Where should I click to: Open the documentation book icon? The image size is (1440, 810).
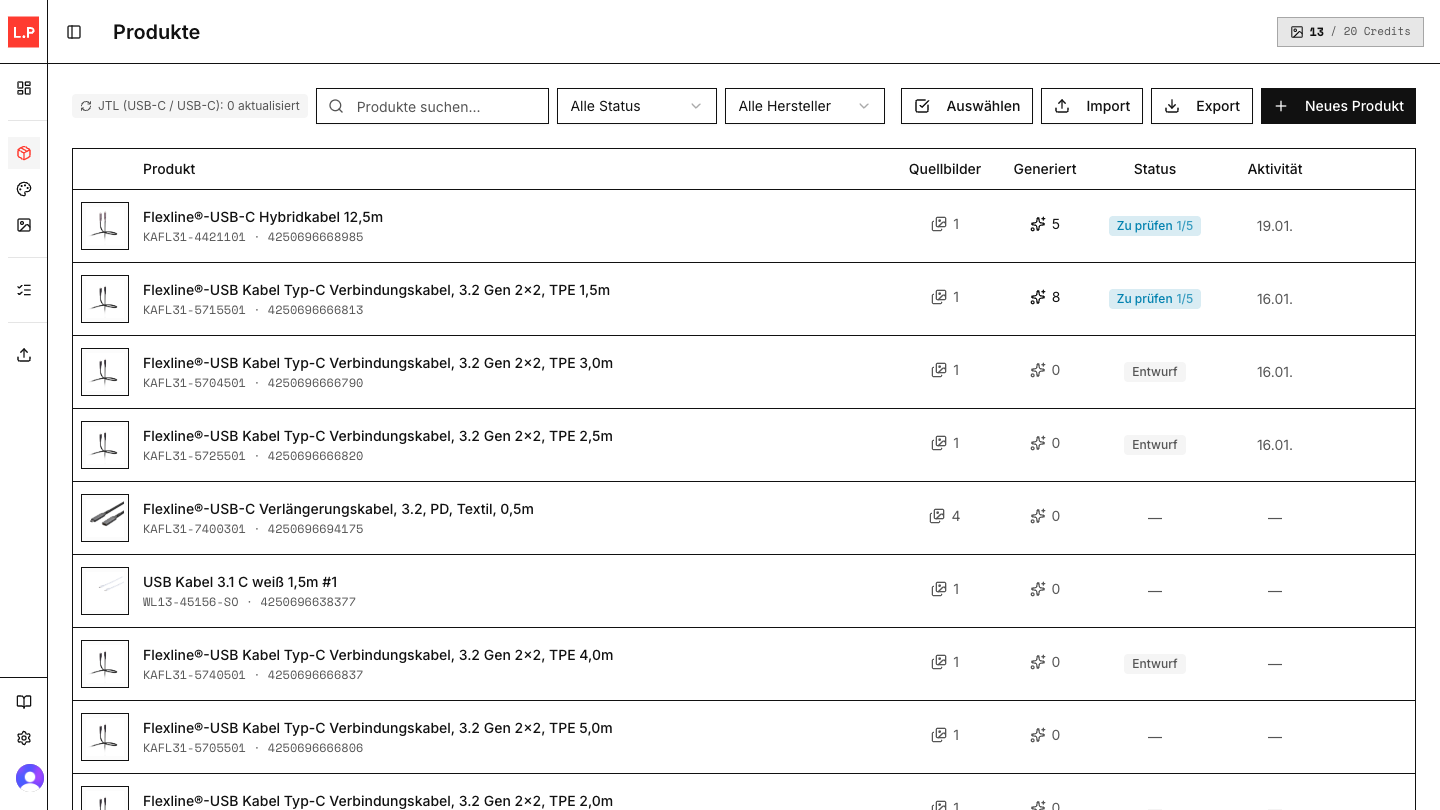(24, 702)
